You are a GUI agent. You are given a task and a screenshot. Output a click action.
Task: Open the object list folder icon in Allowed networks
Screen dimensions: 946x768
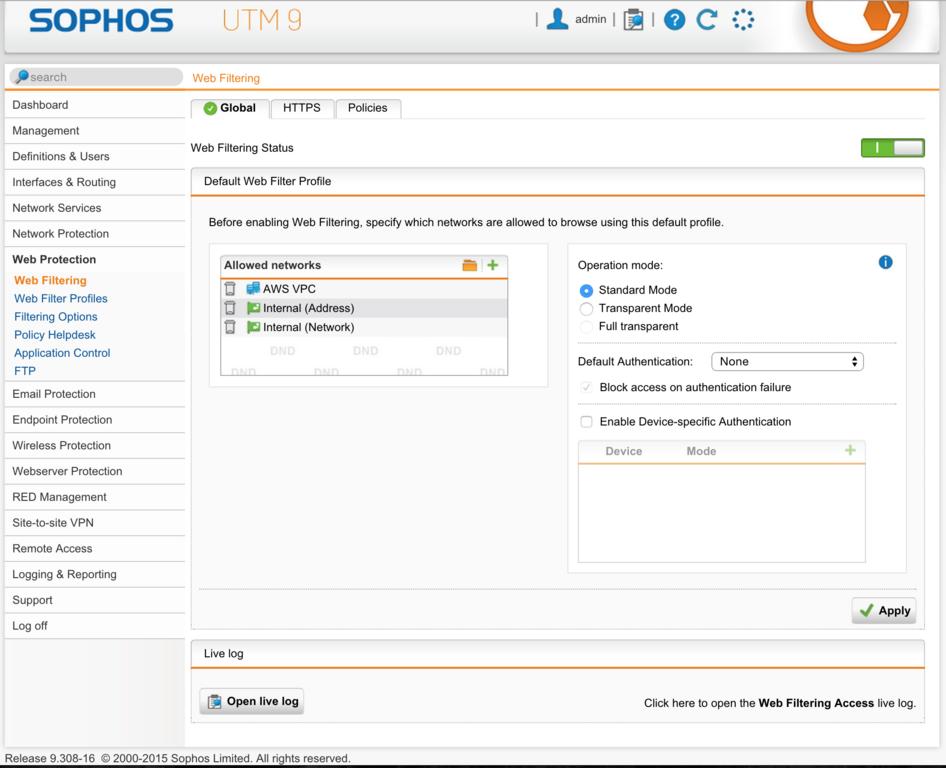pos(469,265)
